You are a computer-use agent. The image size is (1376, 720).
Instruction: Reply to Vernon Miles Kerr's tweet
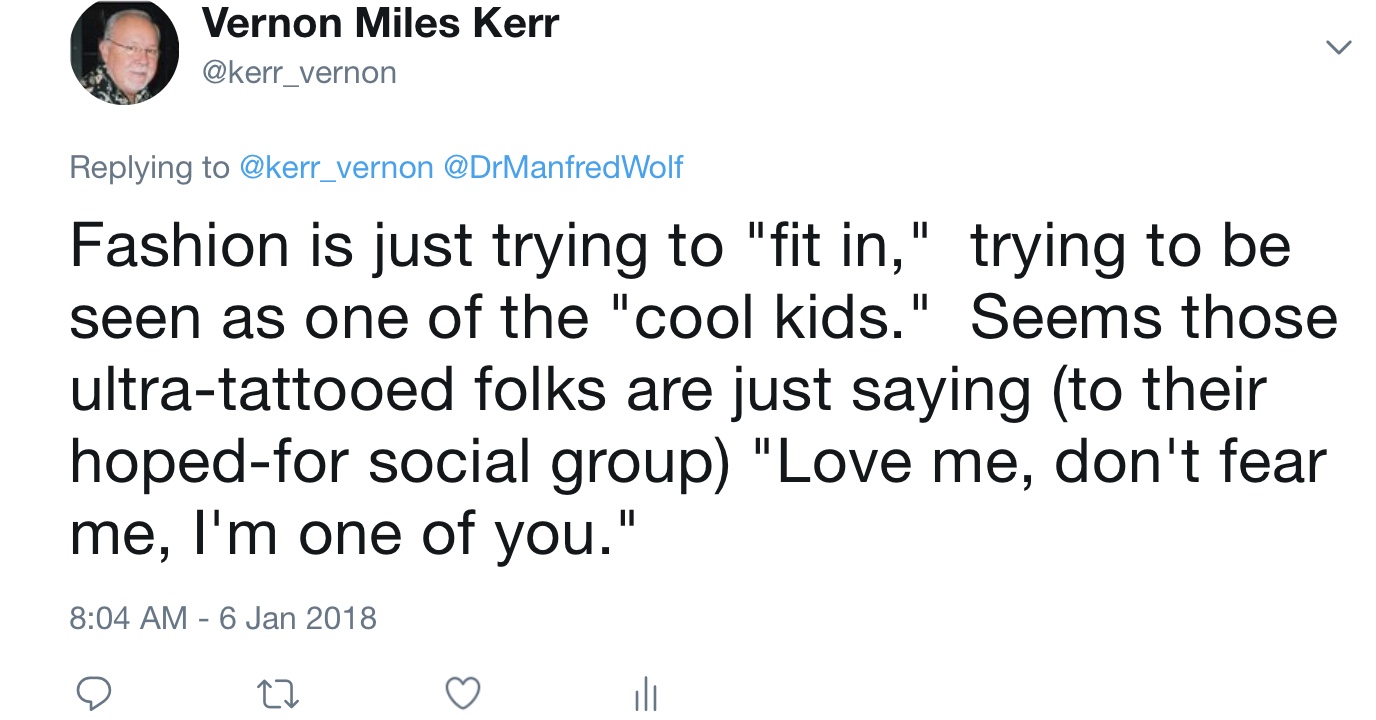tap(94, 693)
